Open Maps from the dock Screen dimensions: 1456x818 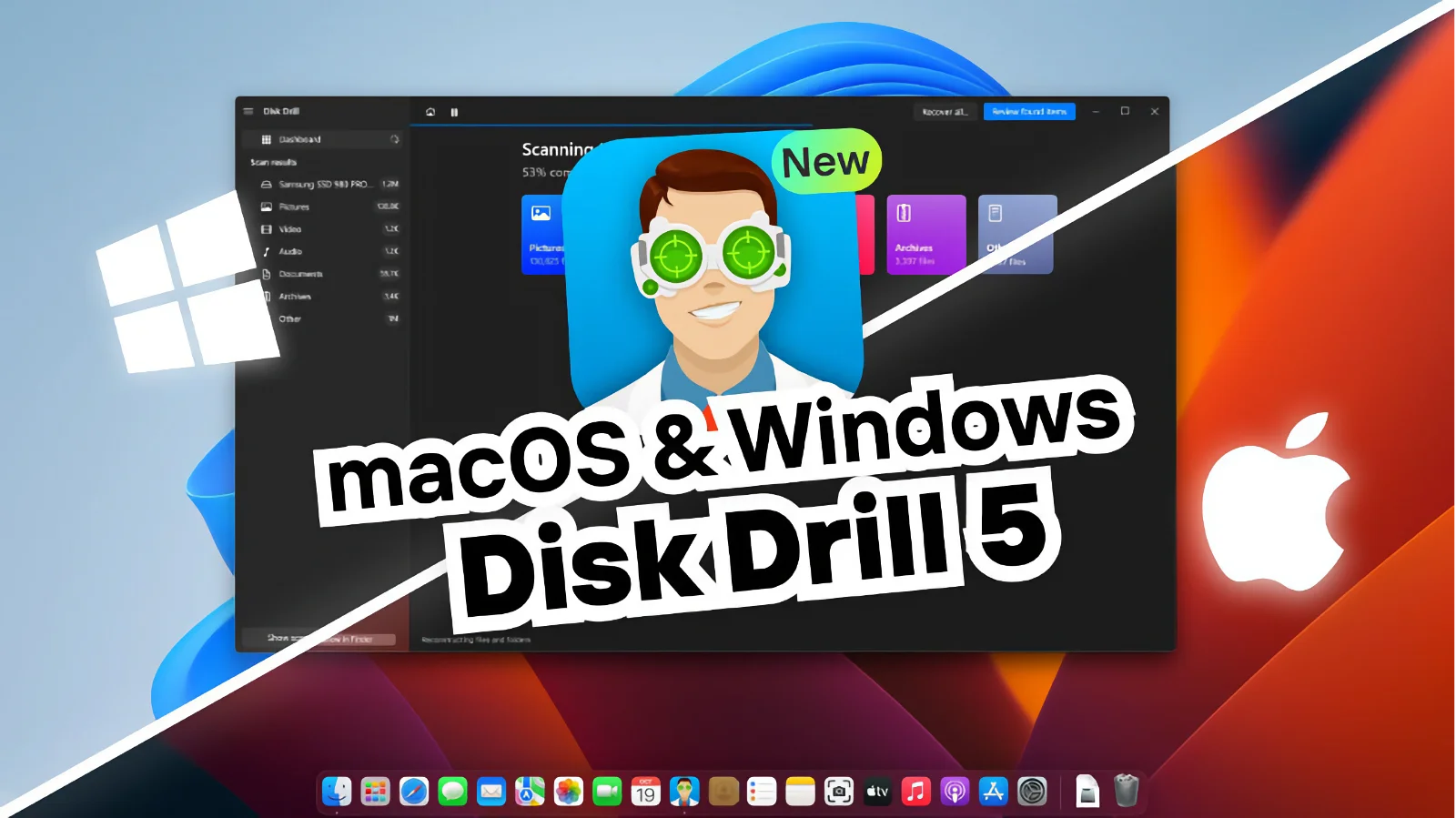pyautogui.click(x=530, y=791)
